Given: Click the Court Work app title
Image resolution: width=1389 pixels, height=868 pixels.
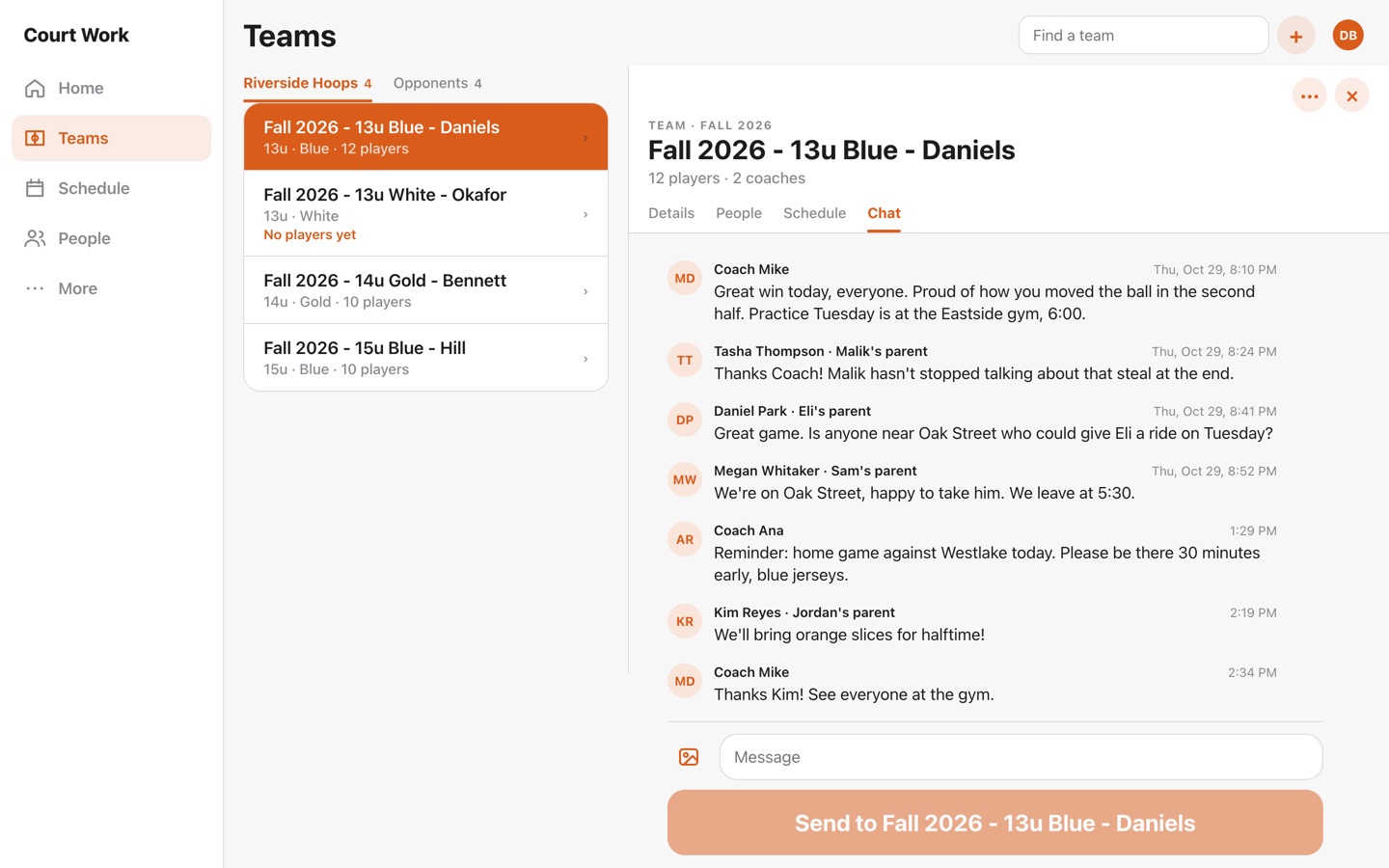Looking at the screenshot, I should pyautogui.click(x=76, y=36).
